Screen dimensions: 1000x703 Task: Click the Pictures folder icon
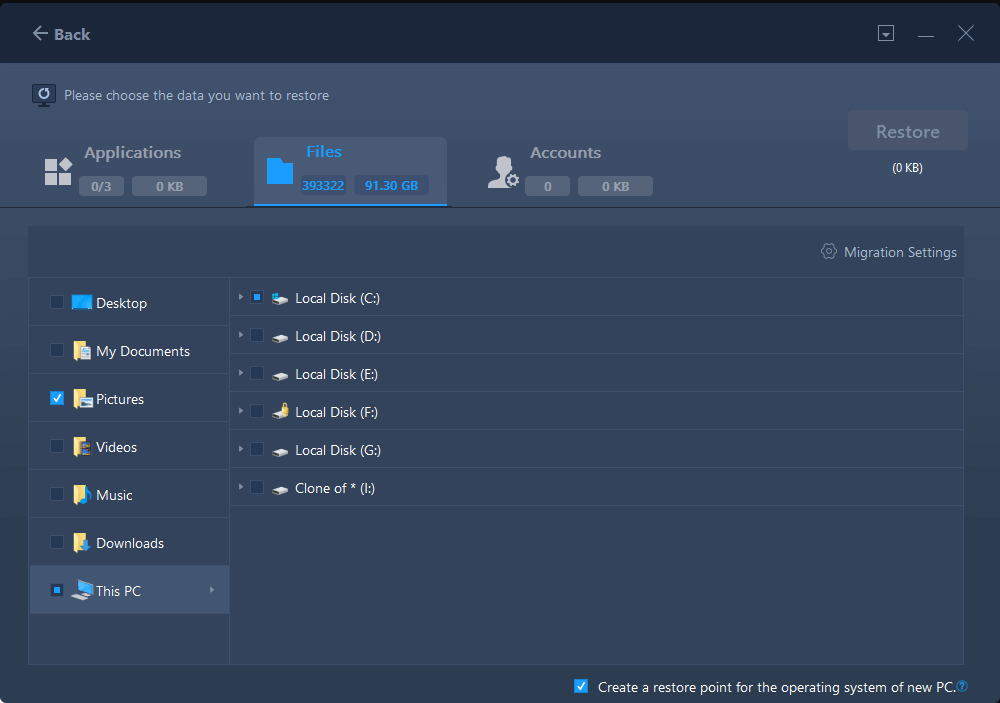tap(82, 399)
